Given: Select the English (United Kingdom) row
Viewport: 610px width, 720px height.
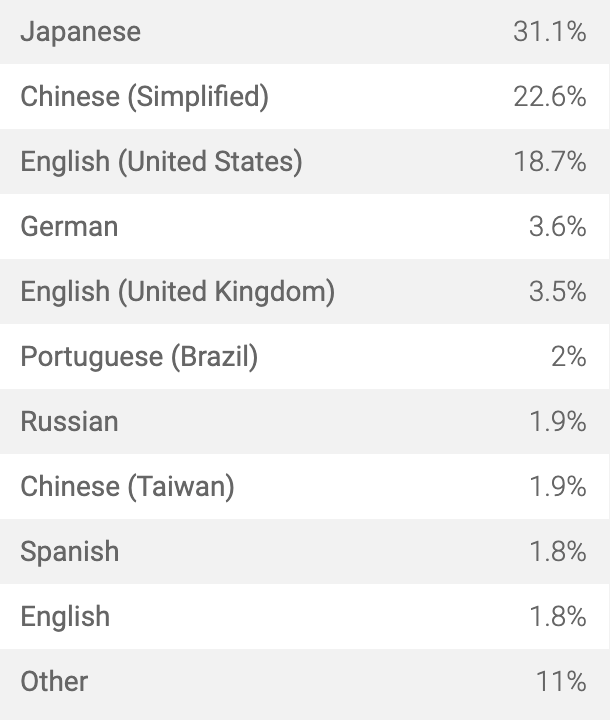Looking at the screenshot, I should click(305, 292).
